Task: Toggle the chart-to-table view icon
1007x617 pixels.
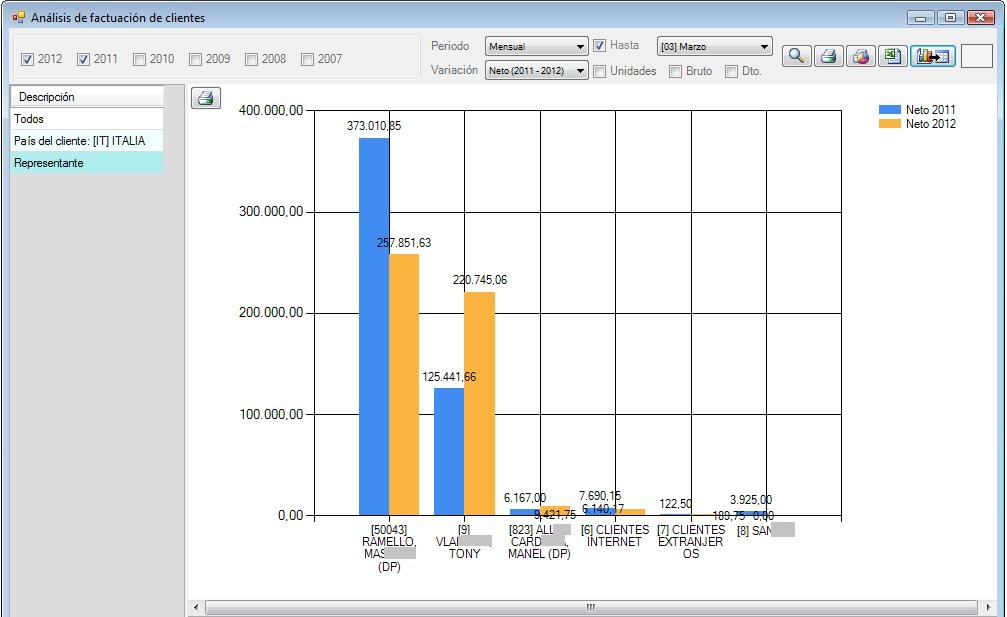Action: click(x=932, y=56)
